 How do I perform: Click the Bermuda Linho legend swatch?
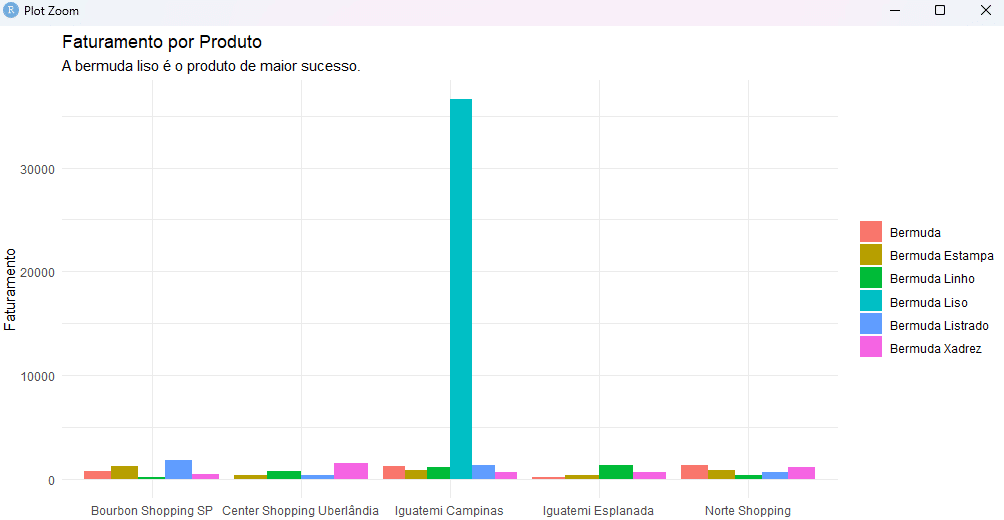click(871, 278)
